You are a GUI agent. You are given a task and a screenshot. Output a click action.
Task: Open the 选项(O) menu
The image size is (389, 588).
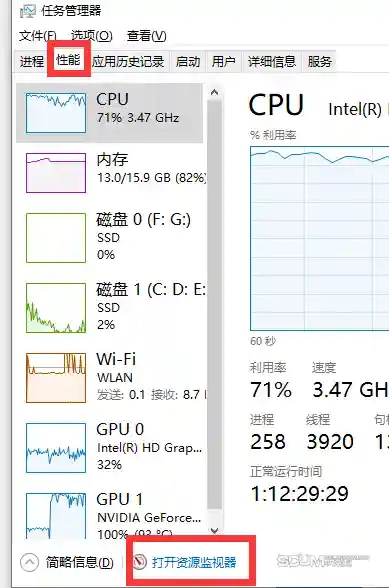pyautogui.click(x=92, y=36)
